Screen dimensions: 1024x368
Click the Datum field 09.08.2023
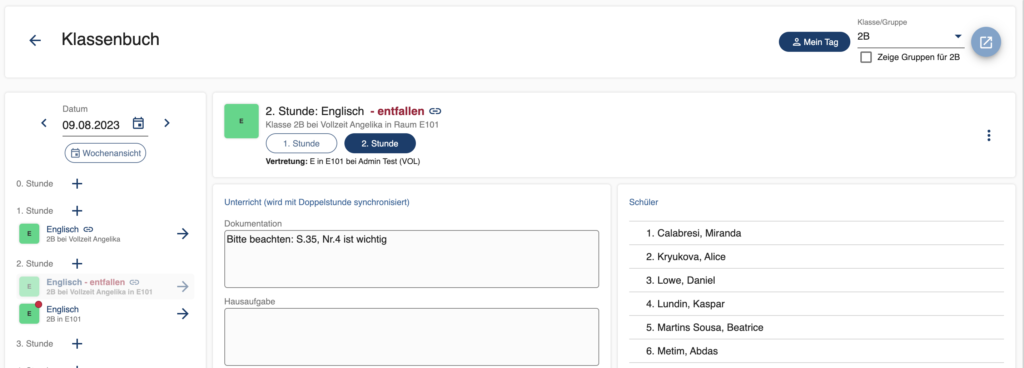coord(91,125)
